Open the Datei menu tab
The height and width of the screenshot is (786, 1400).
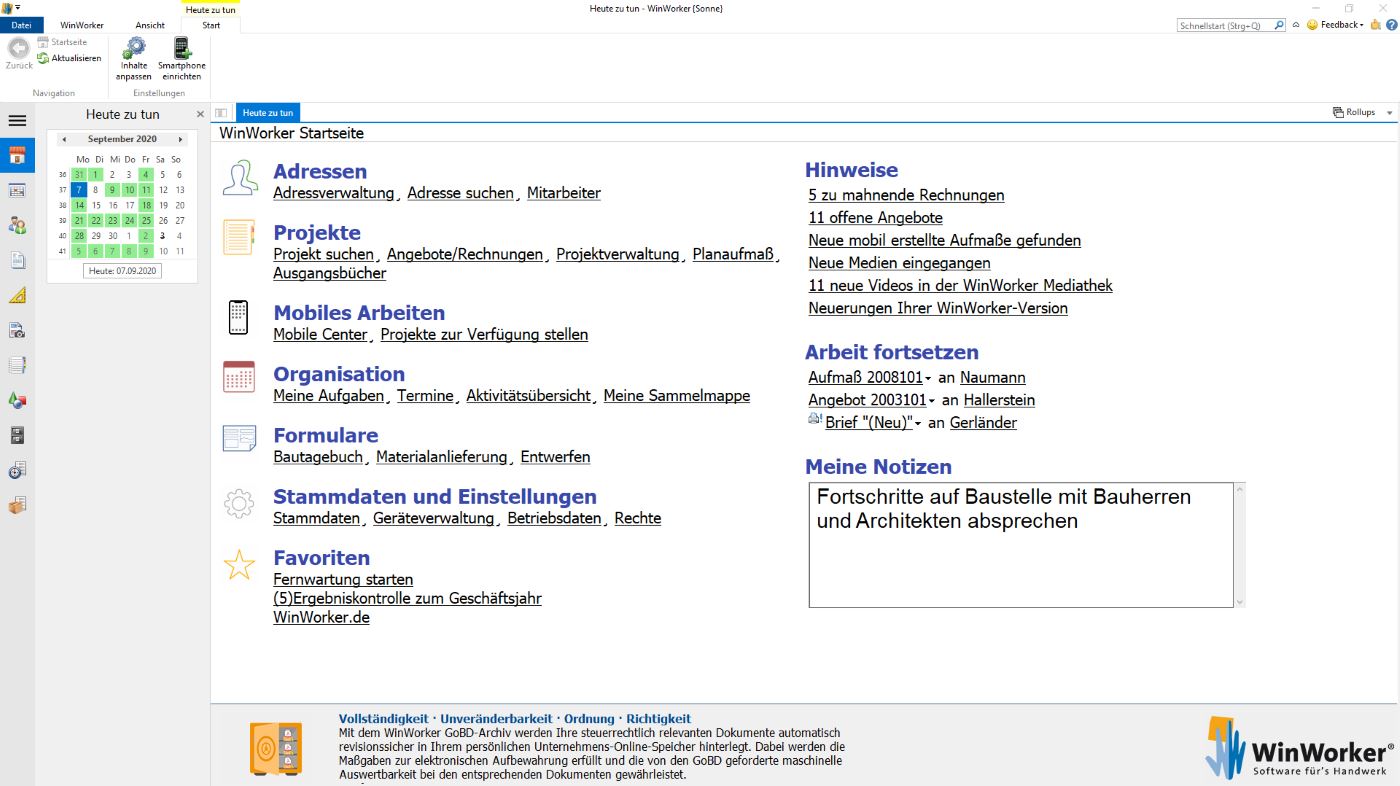pos(21,25)
